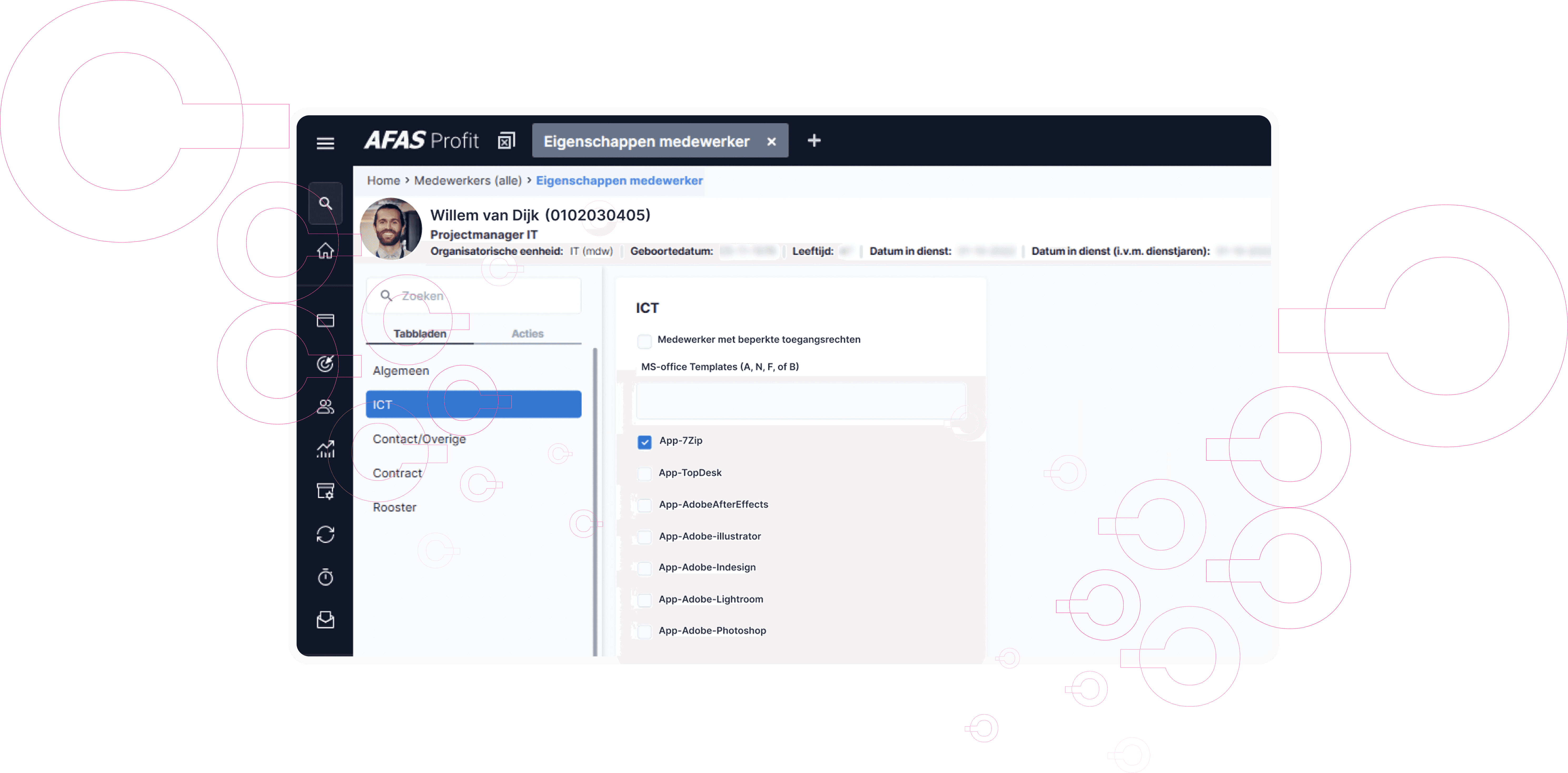Switch to the Acties tab
Screen dimensions: 1568x773
click(527, 333)
